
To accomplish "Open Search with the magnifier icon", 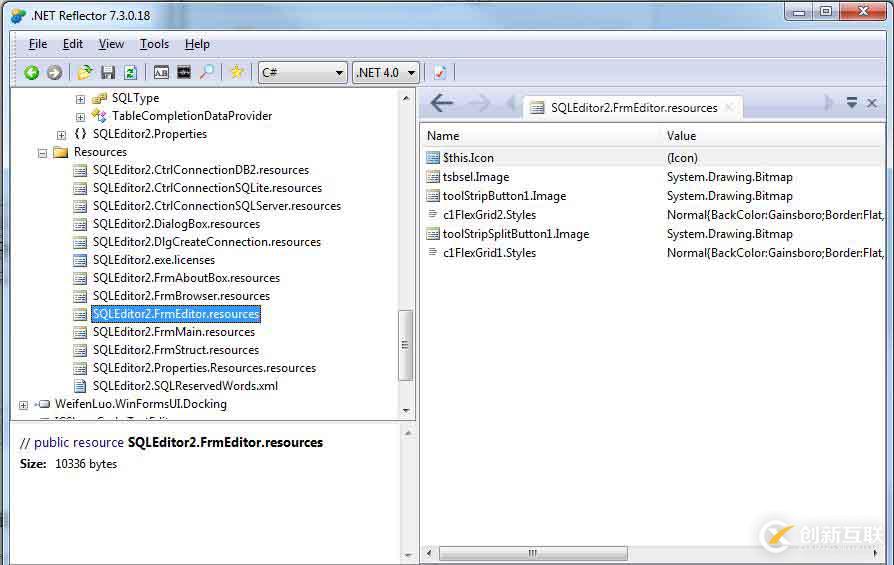I will [206, 72].
